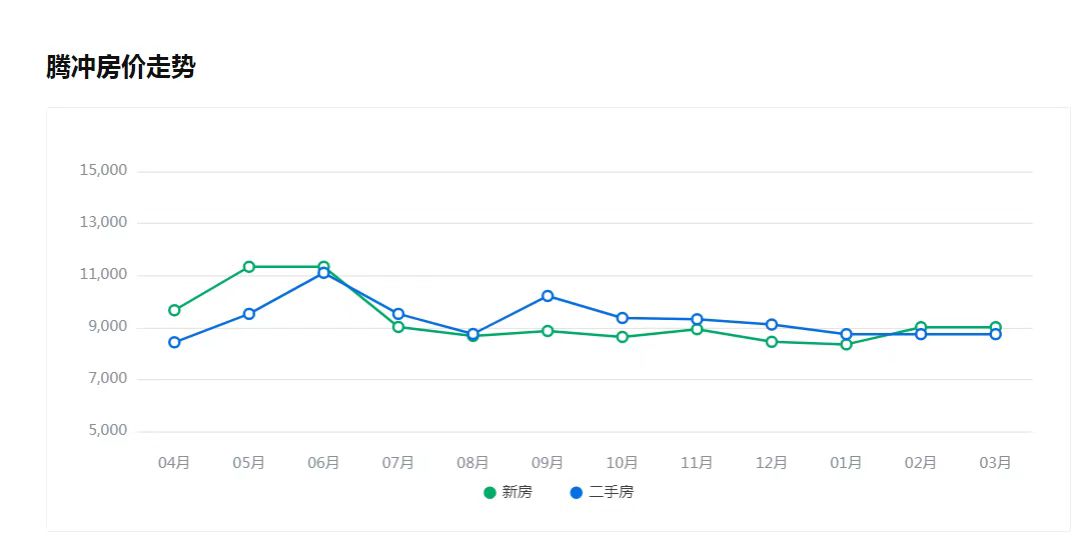The image size is (1072, 547).
Task: Toggle the 二手房 series via its legend label
Action: point(611,492)
